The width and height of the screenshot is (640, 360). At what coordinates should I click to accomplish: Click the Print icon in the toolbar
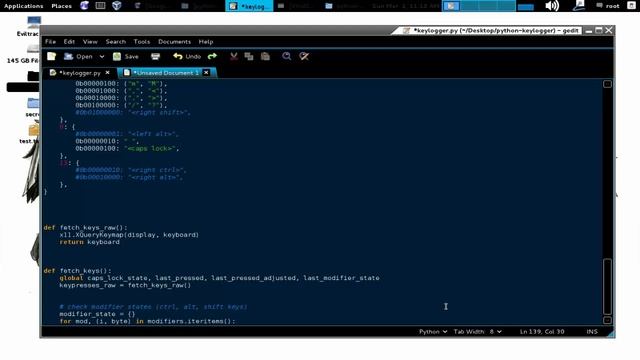(x=156, y=56)
